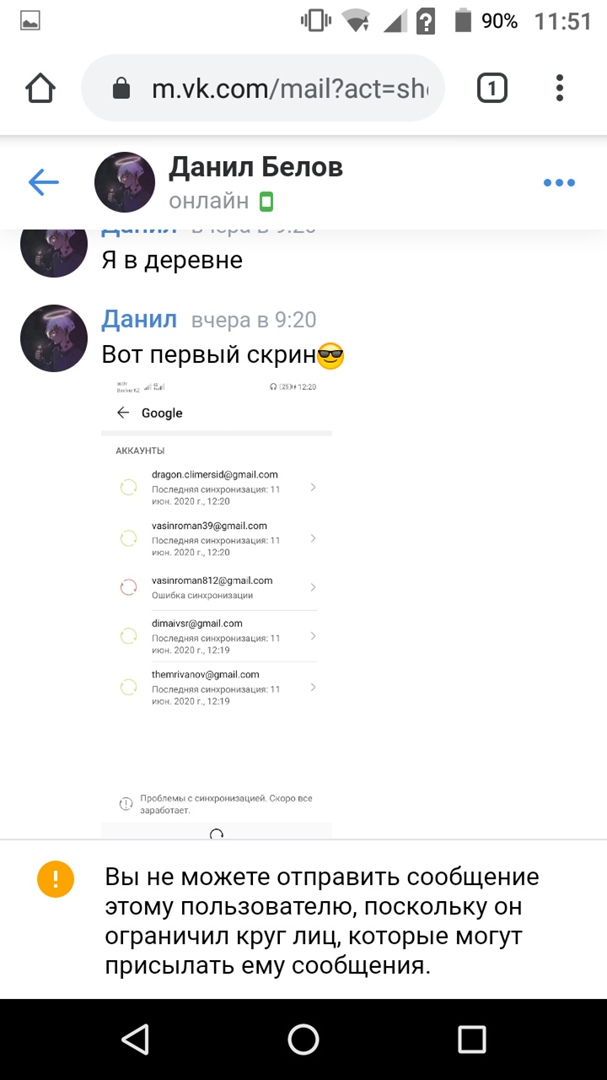Tap the 'вчера в 9:20' message timestamp

[x=254, y=320]
